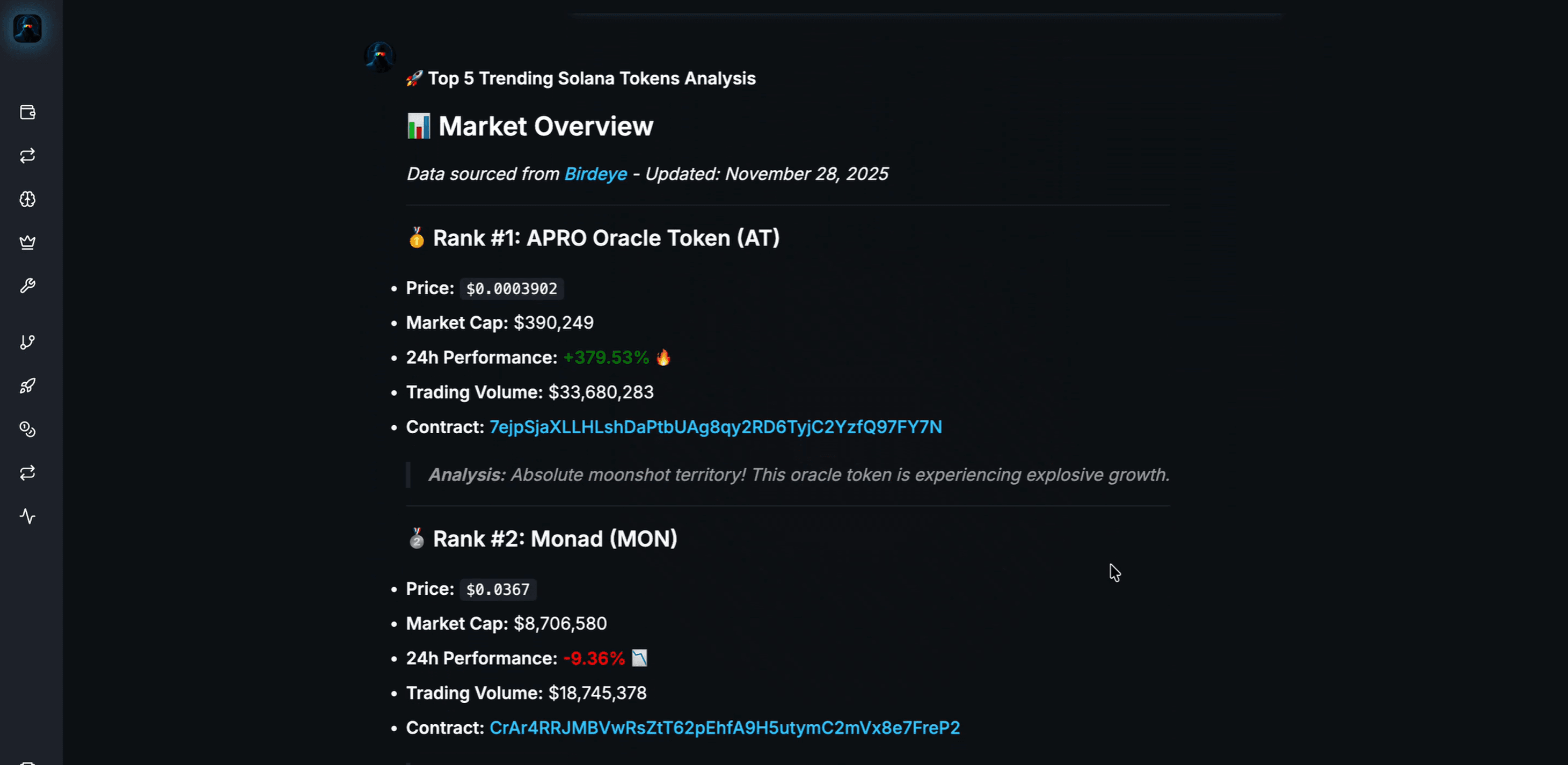
Task: Click the app logo avatar in sidebar
Action: click(27, 28)
